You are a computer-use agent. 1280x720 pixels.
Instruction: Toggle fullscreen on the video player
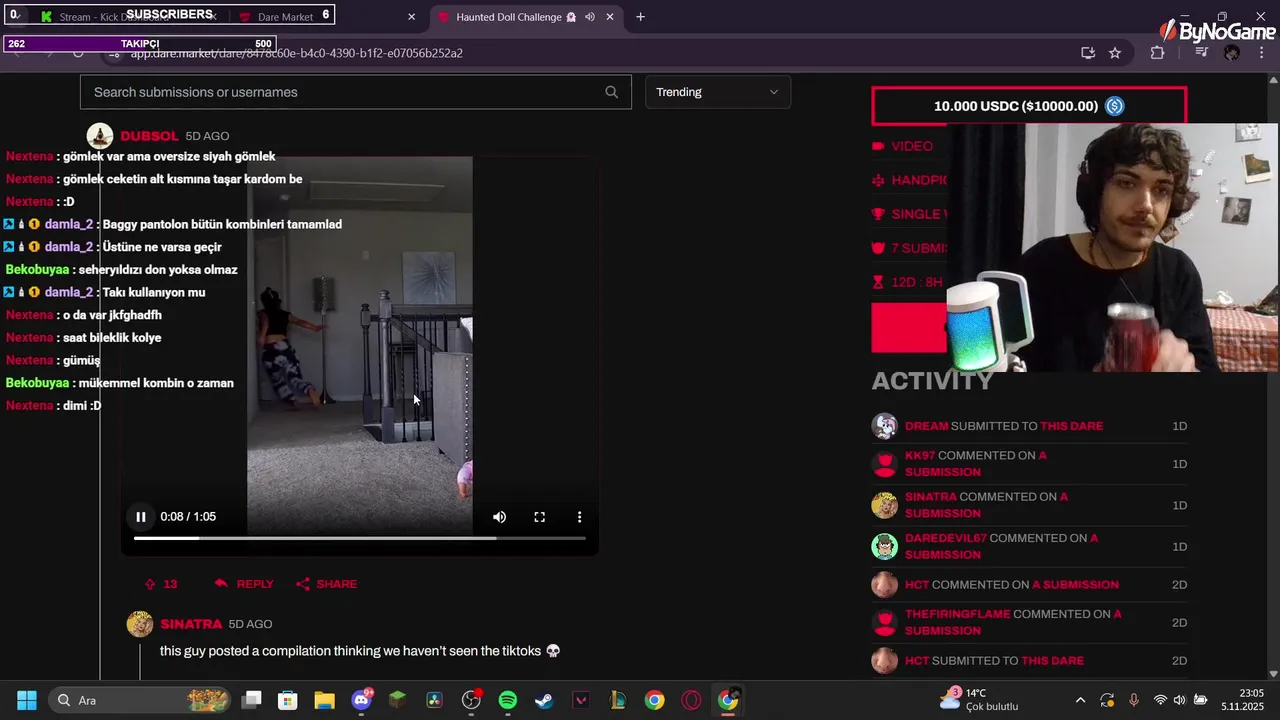click(539, 517)
